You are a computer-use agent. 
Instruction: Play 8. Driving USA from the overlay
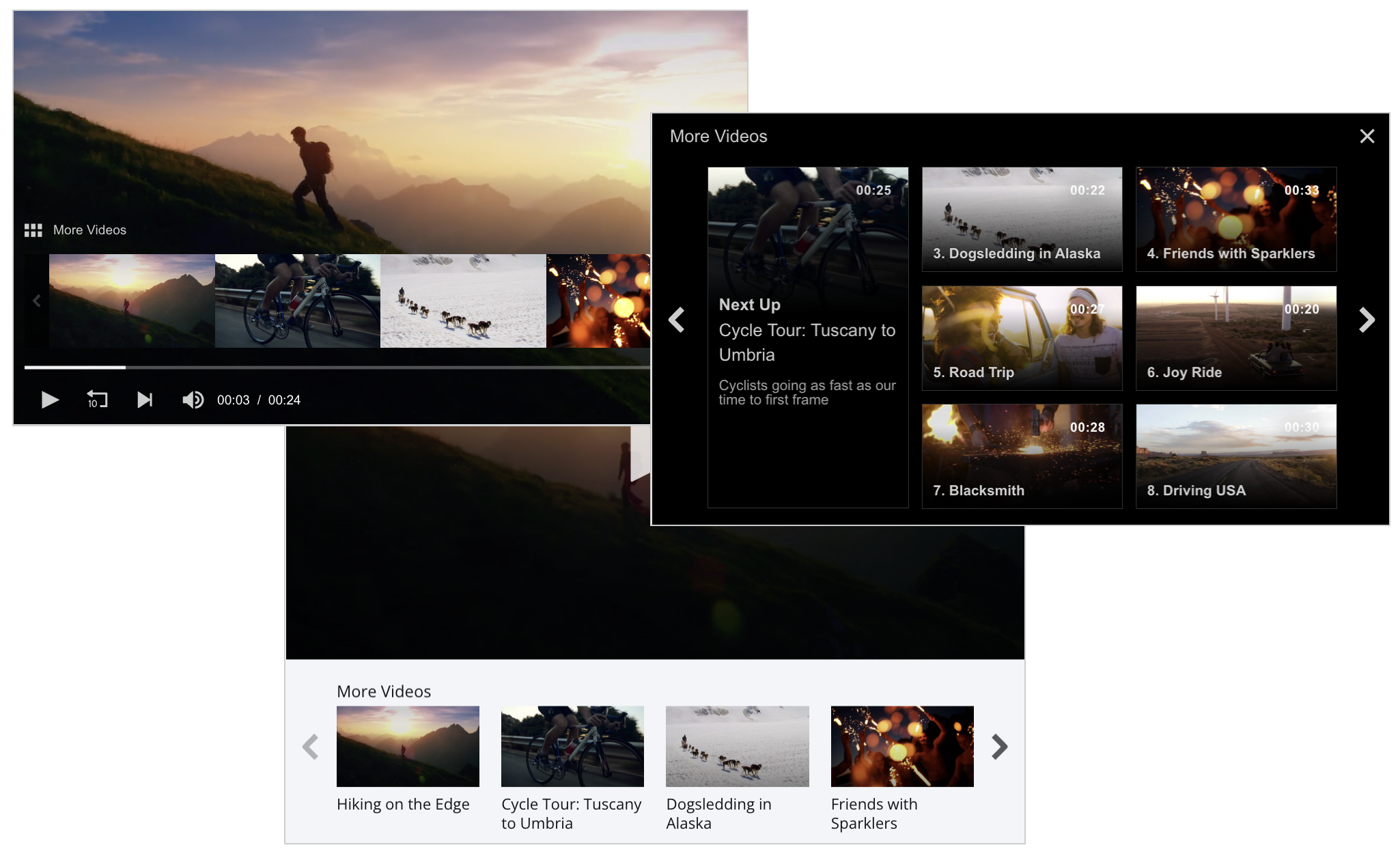click(x=1235, y=456)
